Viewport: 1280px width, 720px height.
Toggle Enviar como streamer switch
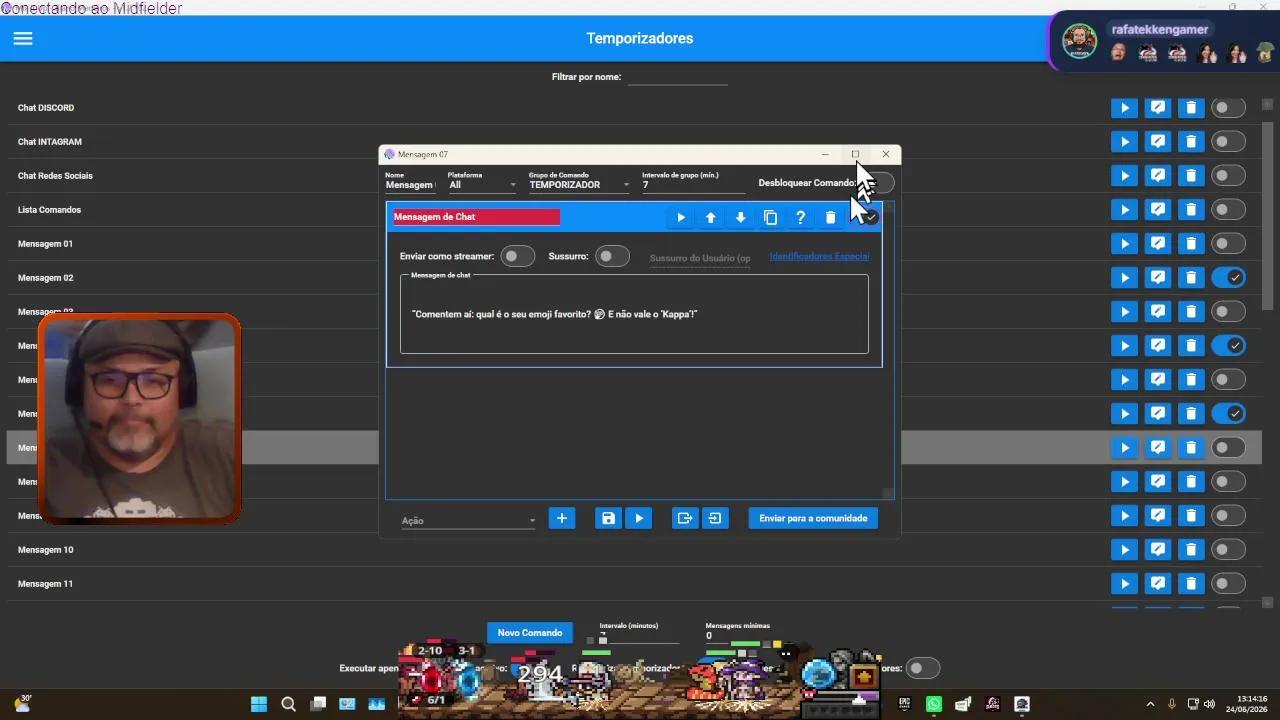[517, 257]
